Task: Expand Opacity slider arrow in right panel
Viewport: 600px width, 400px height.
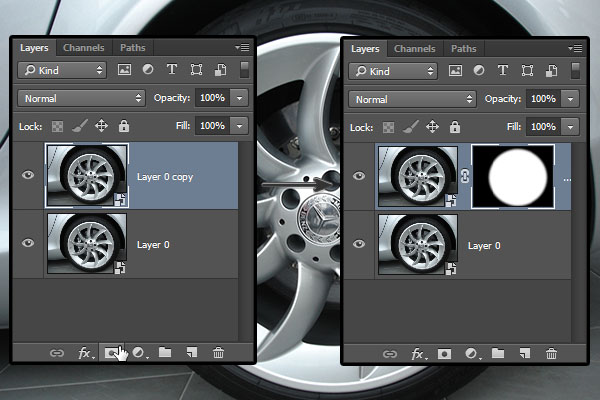Action: 570,99
